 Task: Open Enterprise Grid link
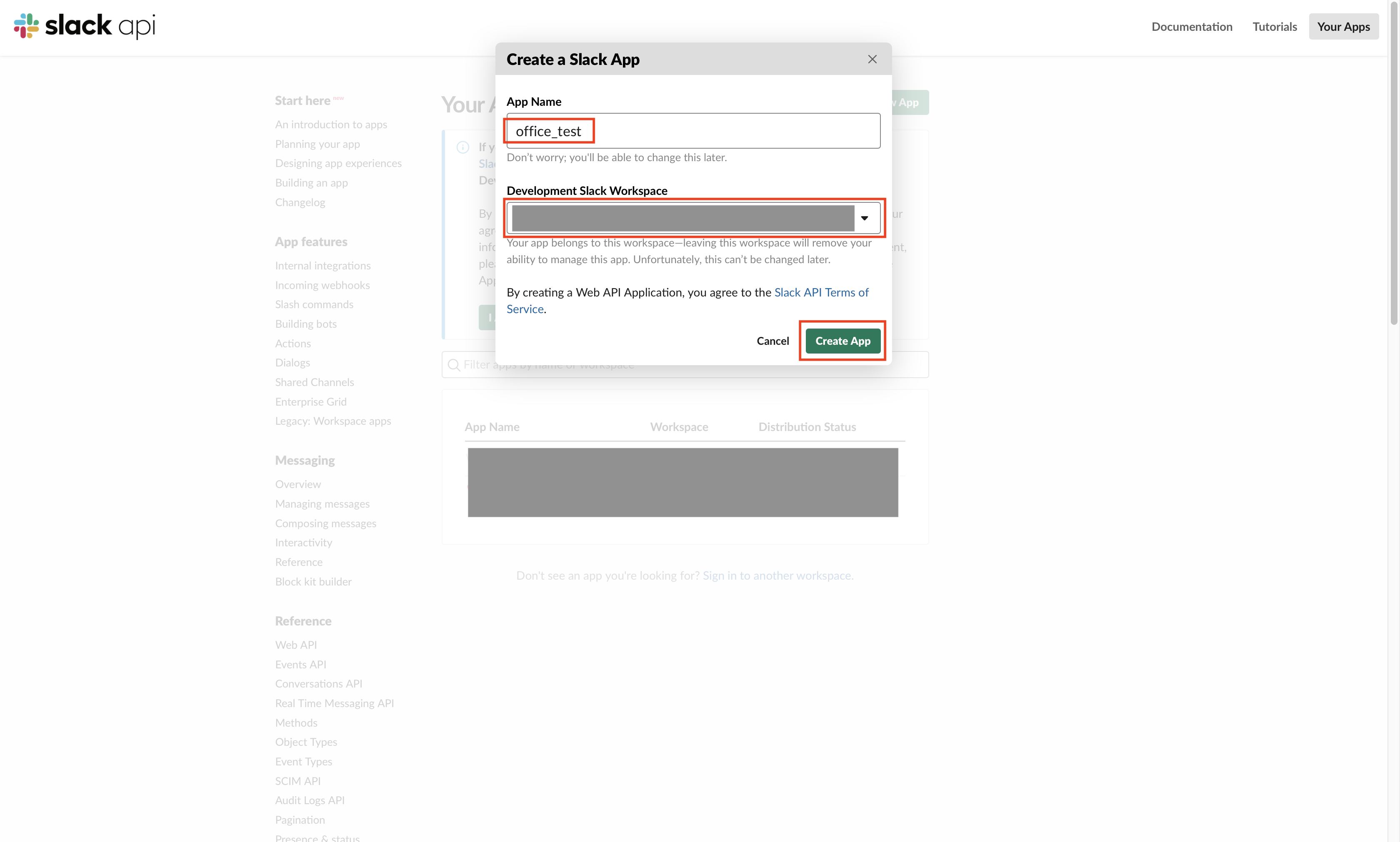(310, 402)
